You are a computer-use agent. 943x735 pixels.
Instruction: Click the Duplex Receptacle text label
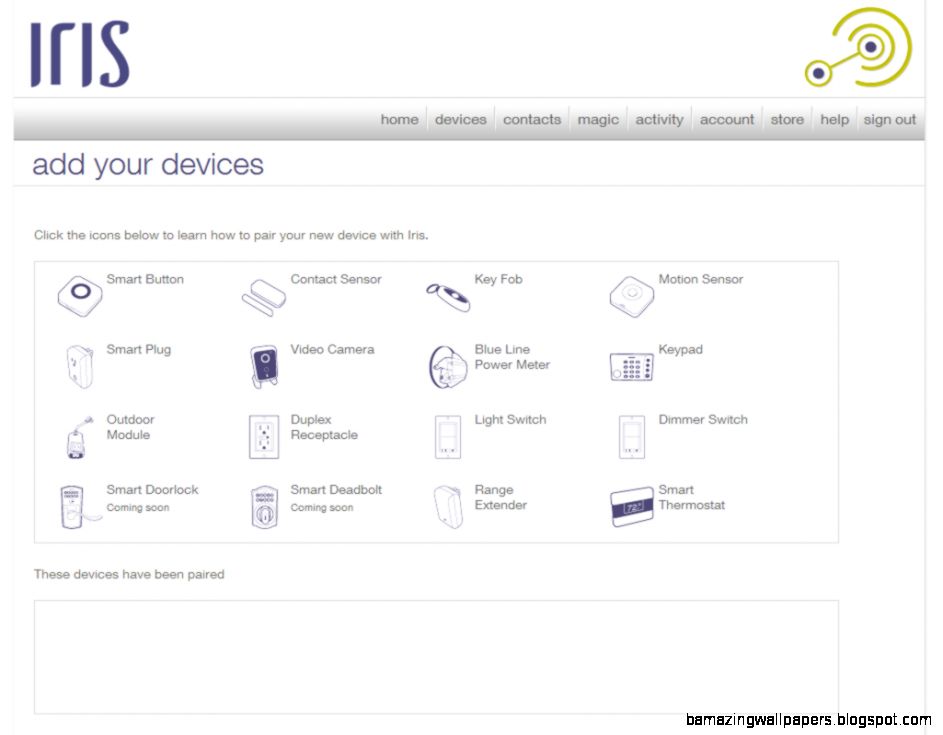pyautogui.click(x=324, y=428)
